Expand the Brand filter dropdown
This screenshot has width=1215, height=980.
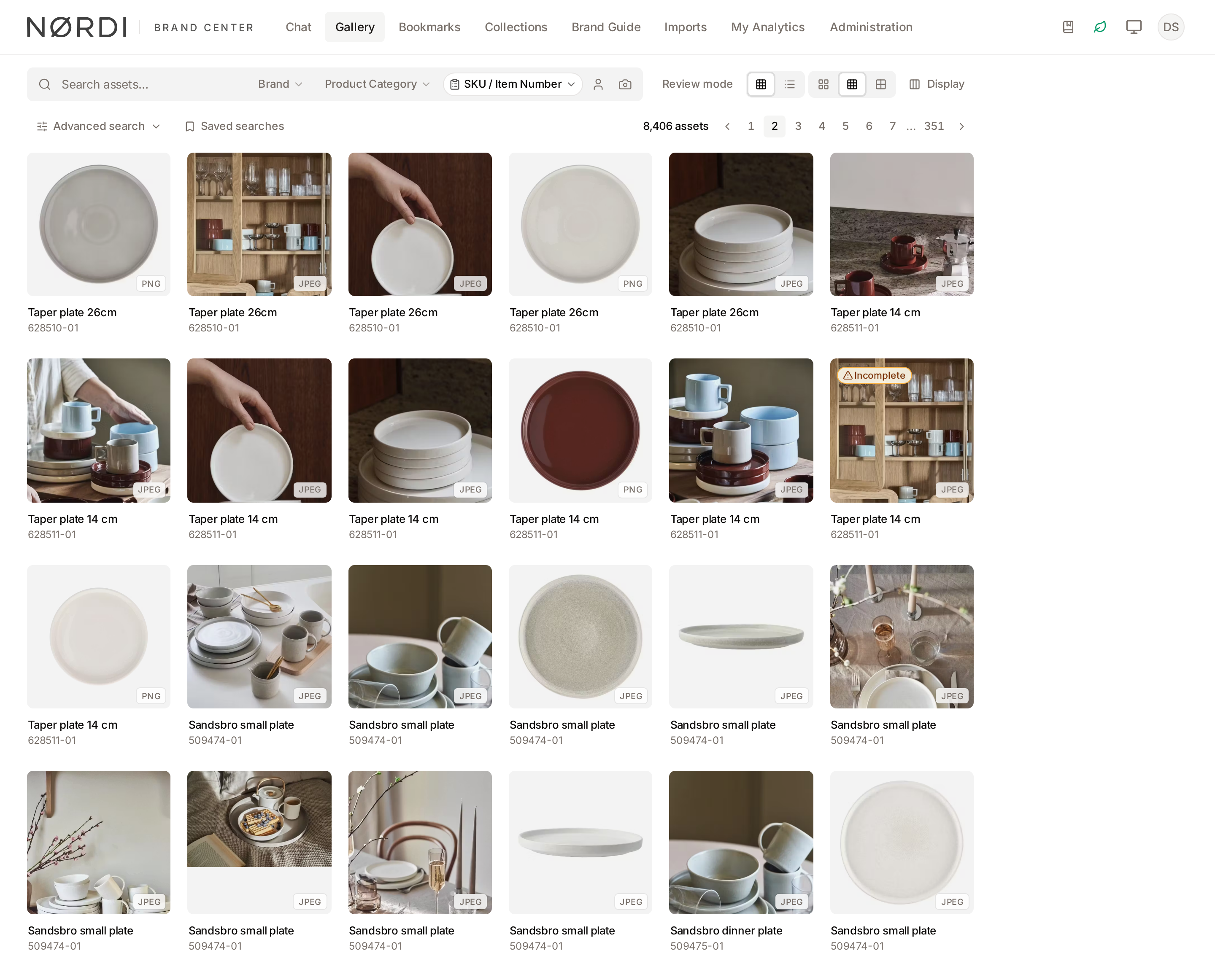point(280,84)
